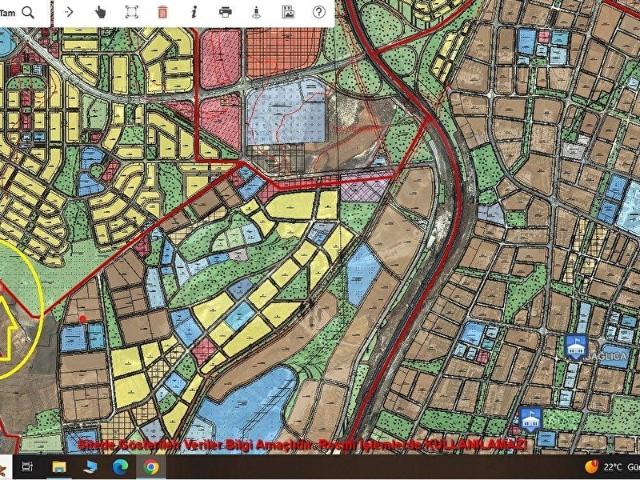Click the red trash delete icon
640x480 pixels.
click(x=162, y=12)
